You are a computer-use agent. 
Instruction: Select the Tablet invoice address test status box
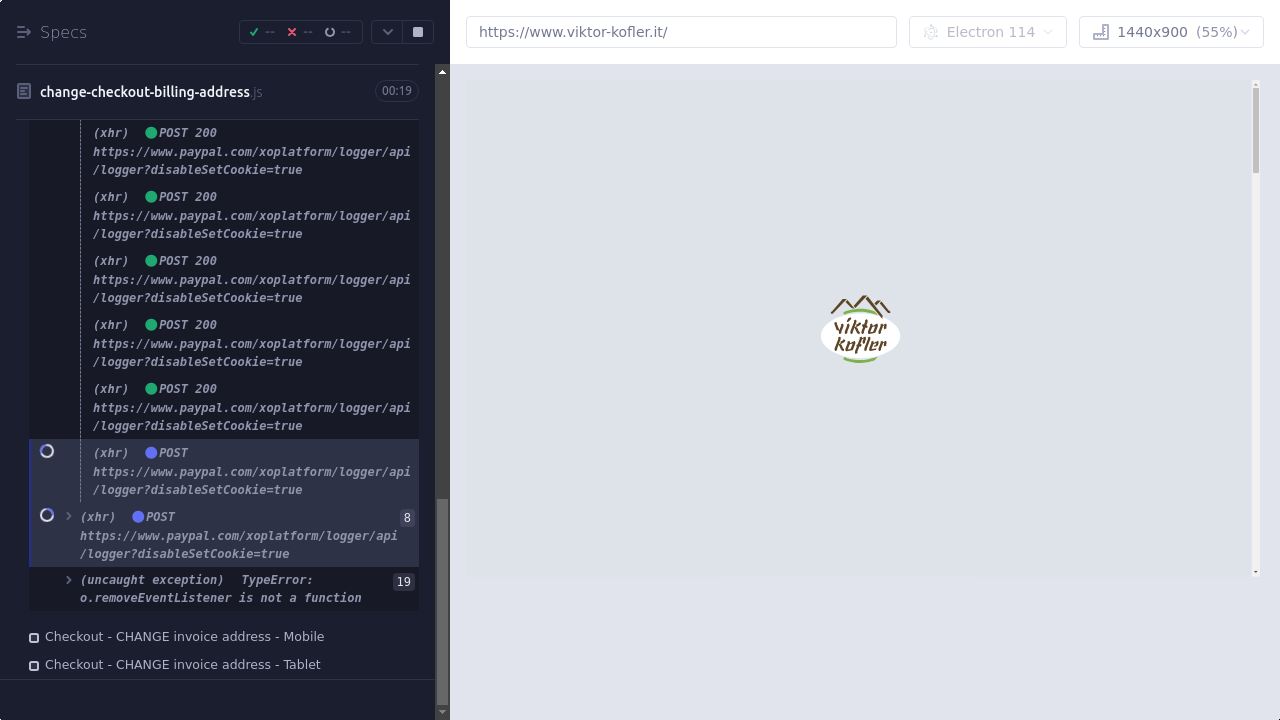(x=34, y=666)
